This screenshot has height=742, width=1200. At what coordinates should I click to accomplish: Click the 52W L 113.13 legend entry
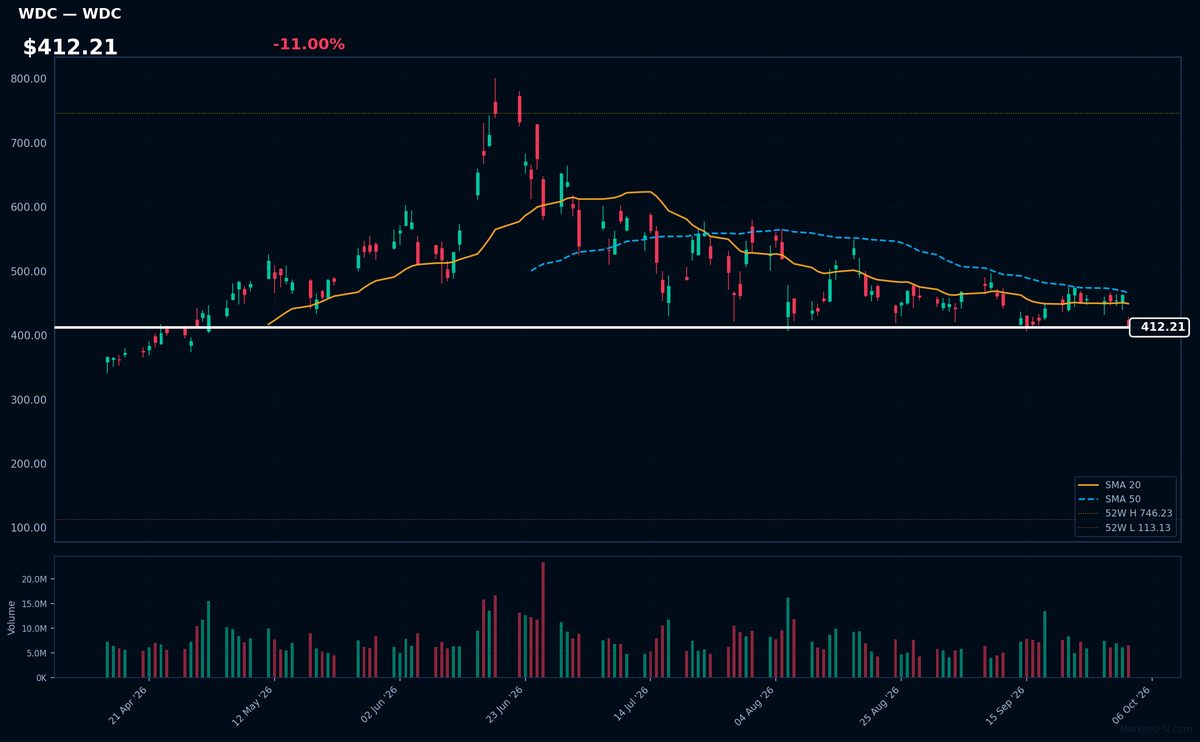[x=1125, y=527]
